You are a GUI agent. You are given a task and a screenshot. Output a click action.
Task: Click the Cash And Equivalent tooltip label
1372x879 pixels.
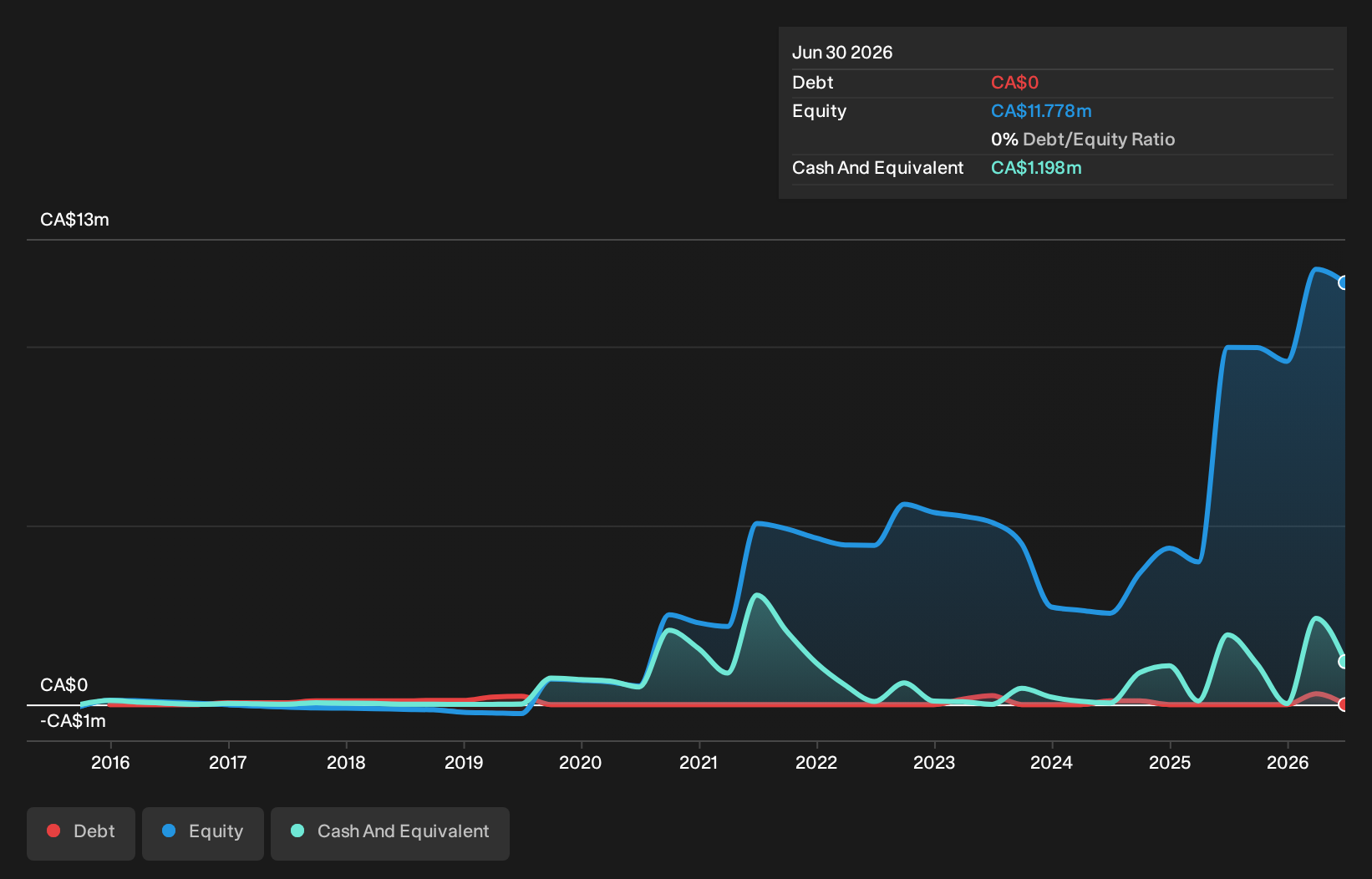pos(878,168)
